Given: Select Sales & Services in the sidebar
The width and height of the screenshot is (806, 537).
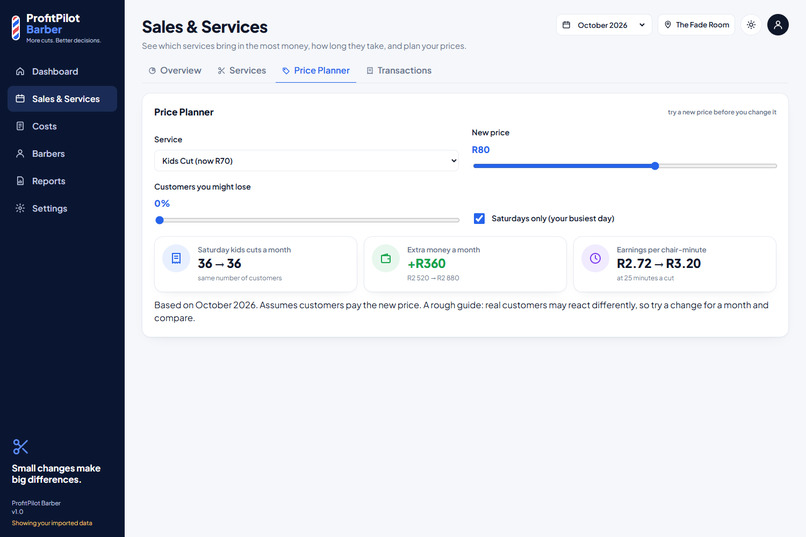Looking at the screenshot, I should click(x=62, y=99).
